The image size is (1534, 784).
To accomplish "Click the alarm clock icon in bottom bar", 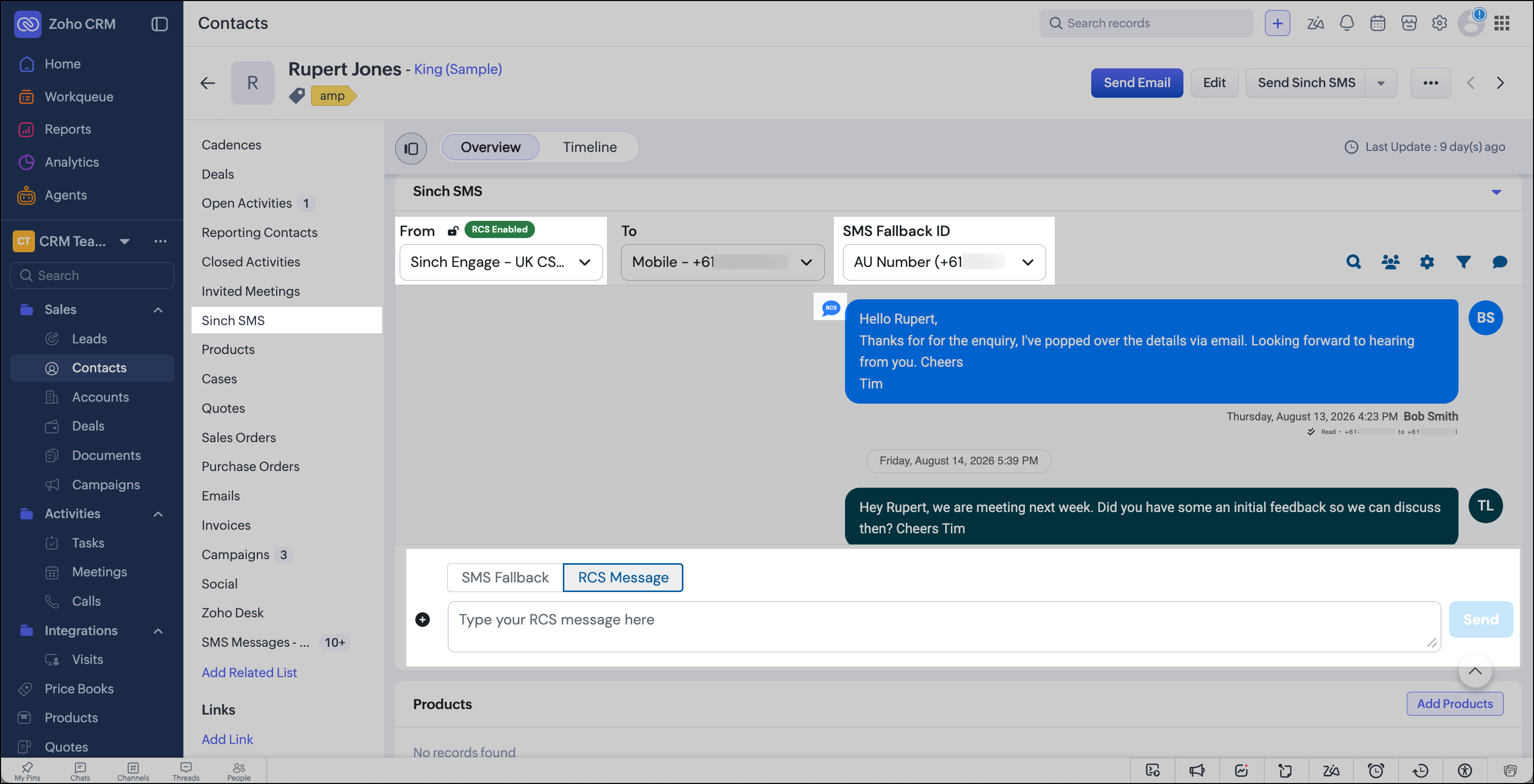I will tap(1375, 771).
